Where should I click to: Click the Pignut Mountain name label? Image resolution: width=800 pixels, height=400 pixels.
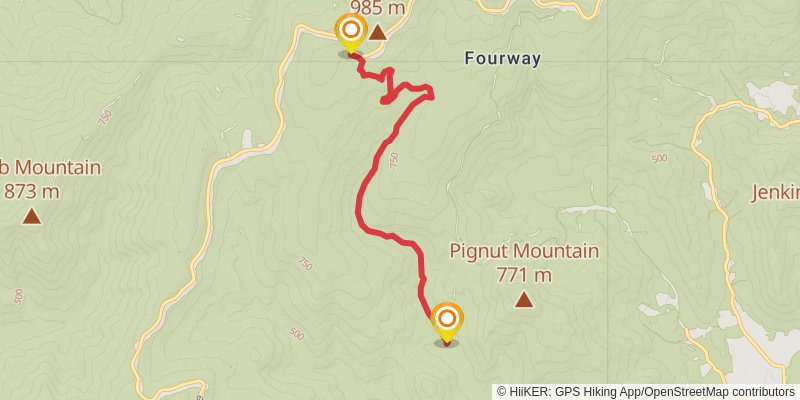524,251
